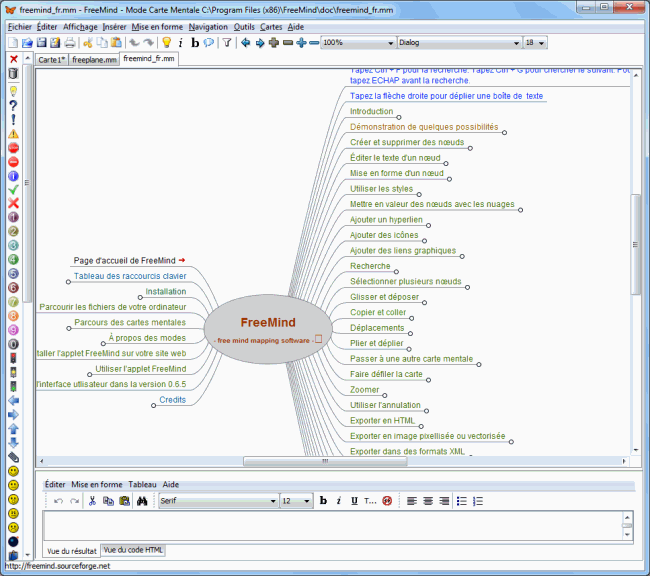Toggle bold in the note editor toolbar
Viewport: 650px width, 576px height.
click(x=323, y=501)
